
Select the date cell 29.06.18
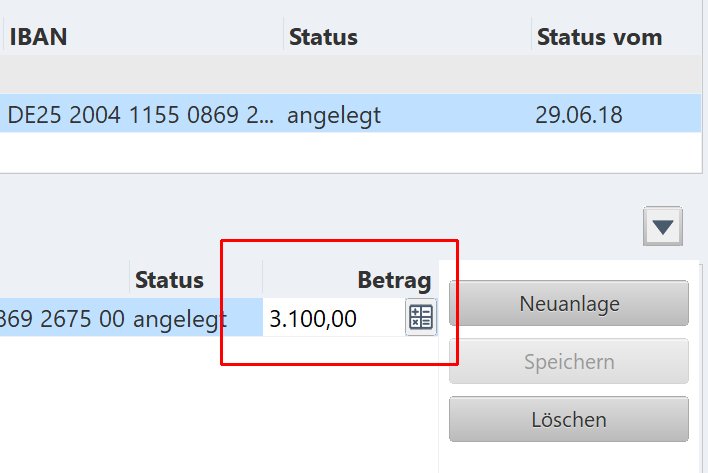pos(579,115)
